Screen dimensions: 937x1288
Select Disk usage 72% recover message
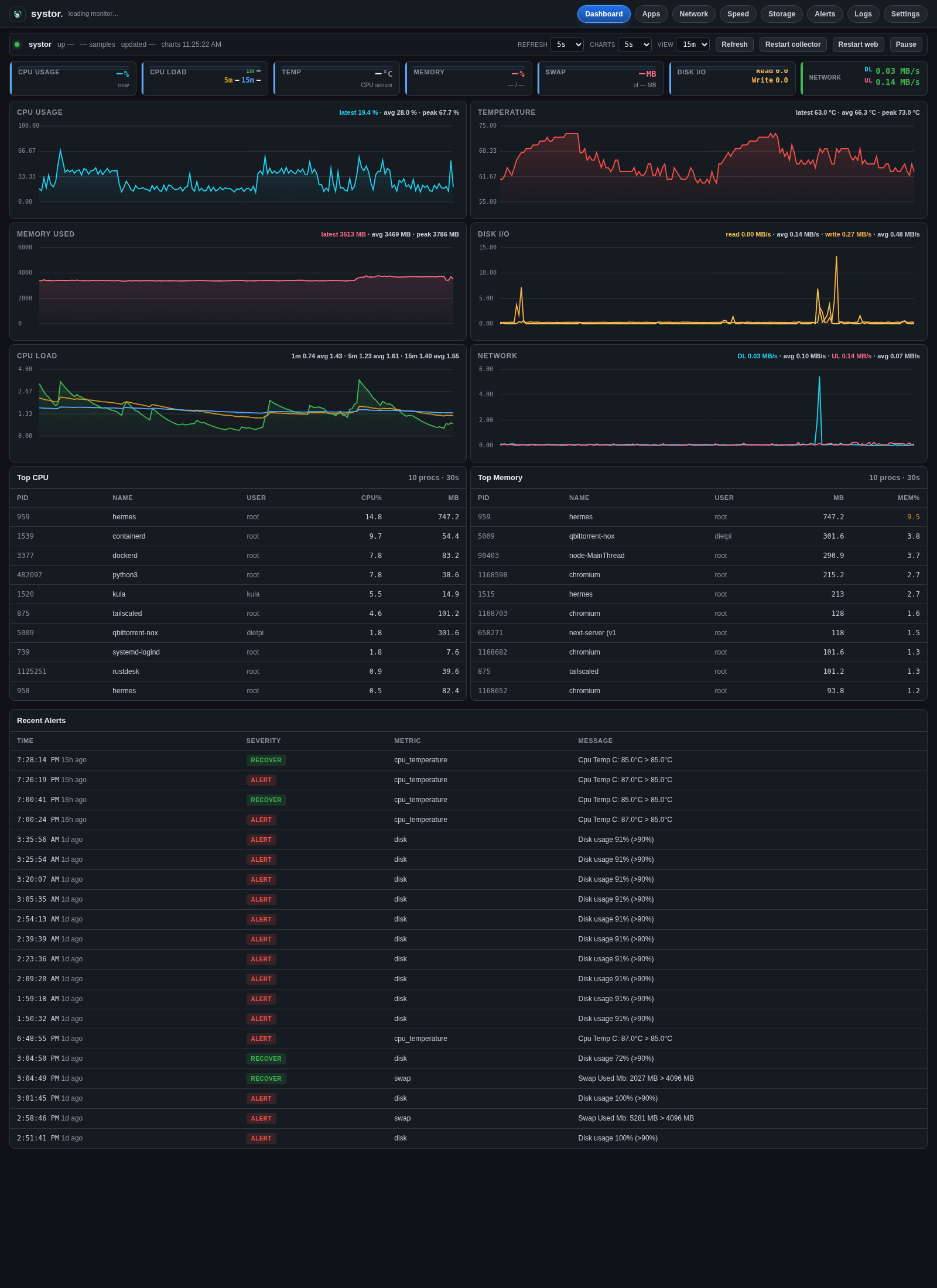tap(616, 1059)
